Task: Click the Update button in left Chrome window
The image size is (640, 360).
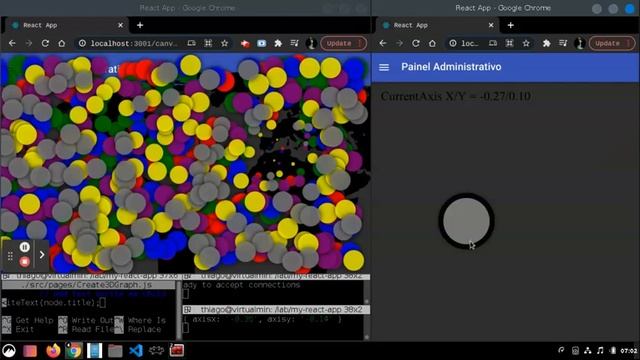Action: point(343,43)
